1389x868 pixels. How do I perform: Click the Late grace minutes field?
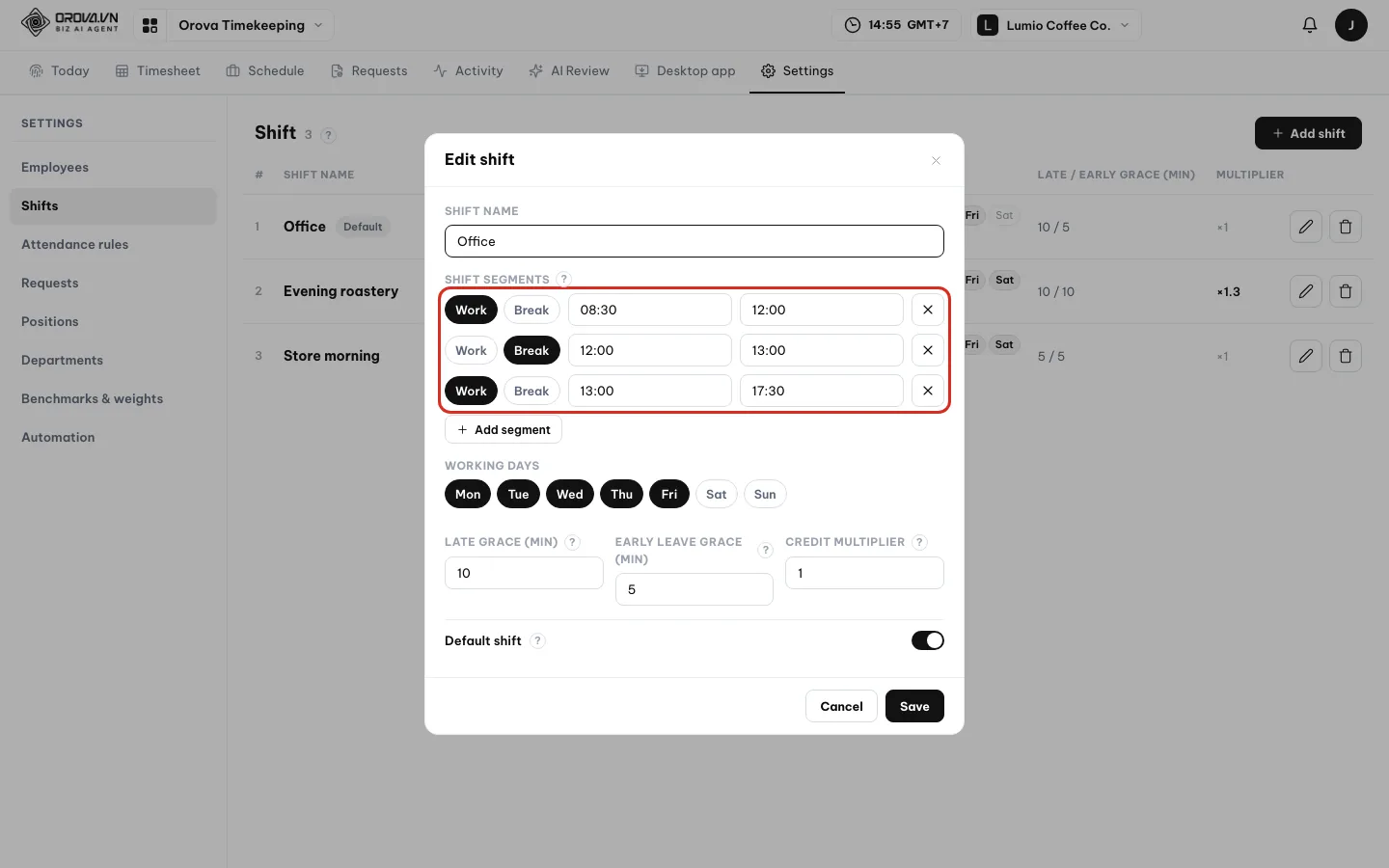524,573
